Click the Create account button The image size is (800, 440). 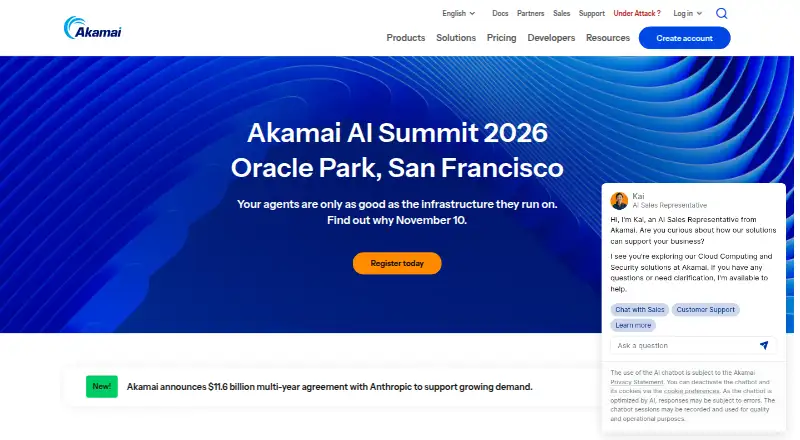(x=684, y=38)
